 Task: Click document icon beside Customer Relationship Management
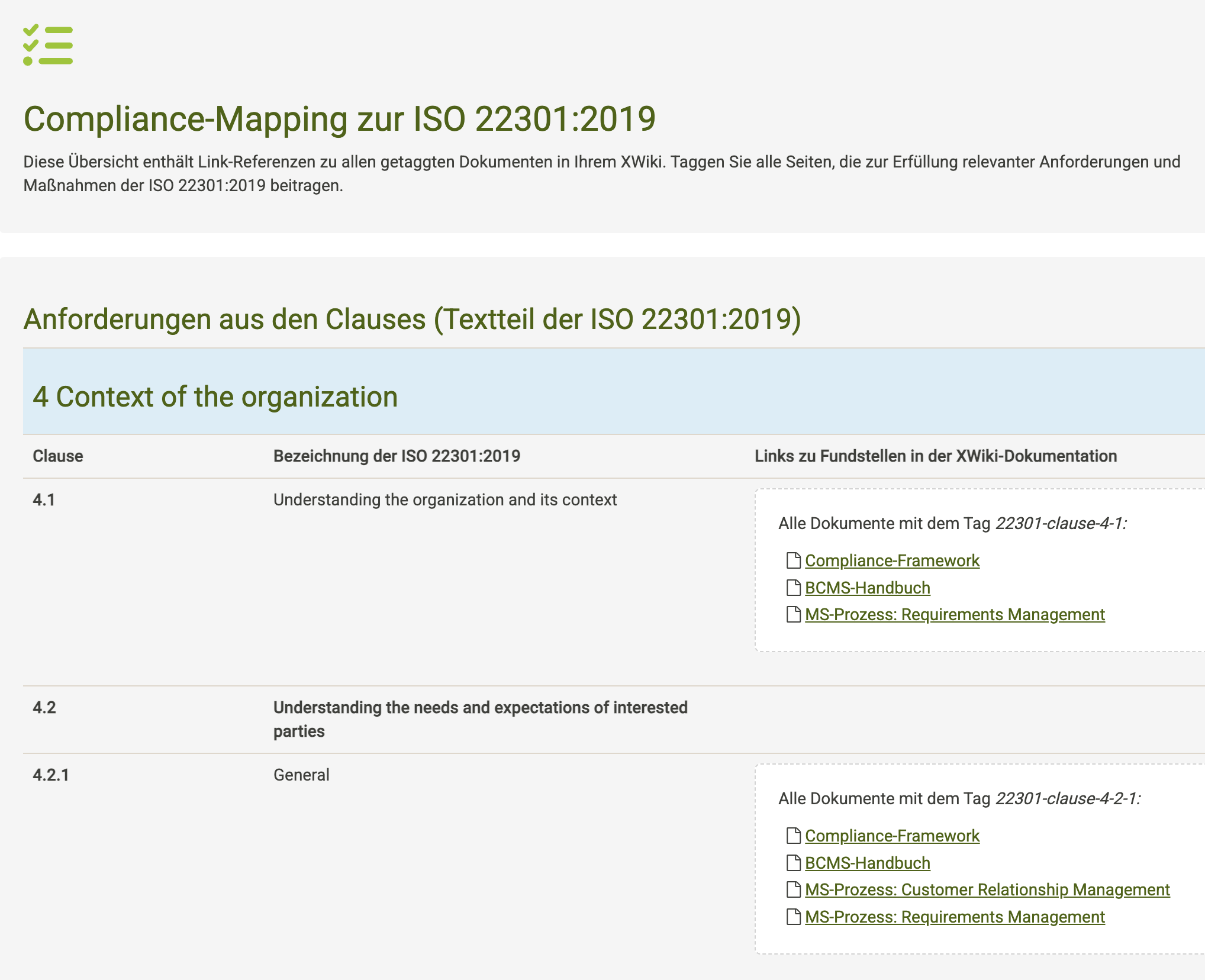[793, 889]
